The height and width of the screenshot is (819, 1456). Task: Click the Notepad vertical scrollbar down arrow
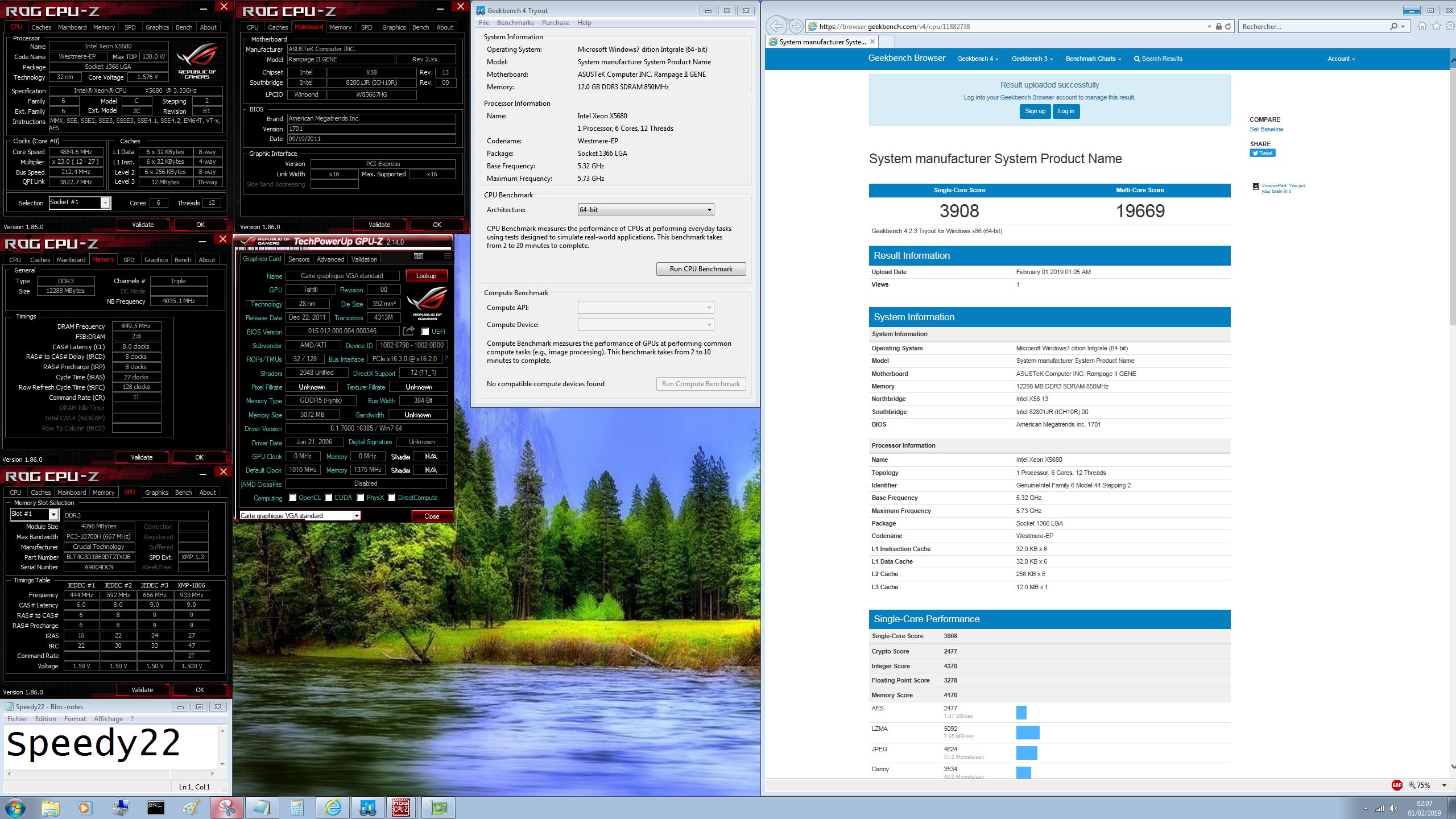click(222, 764)
